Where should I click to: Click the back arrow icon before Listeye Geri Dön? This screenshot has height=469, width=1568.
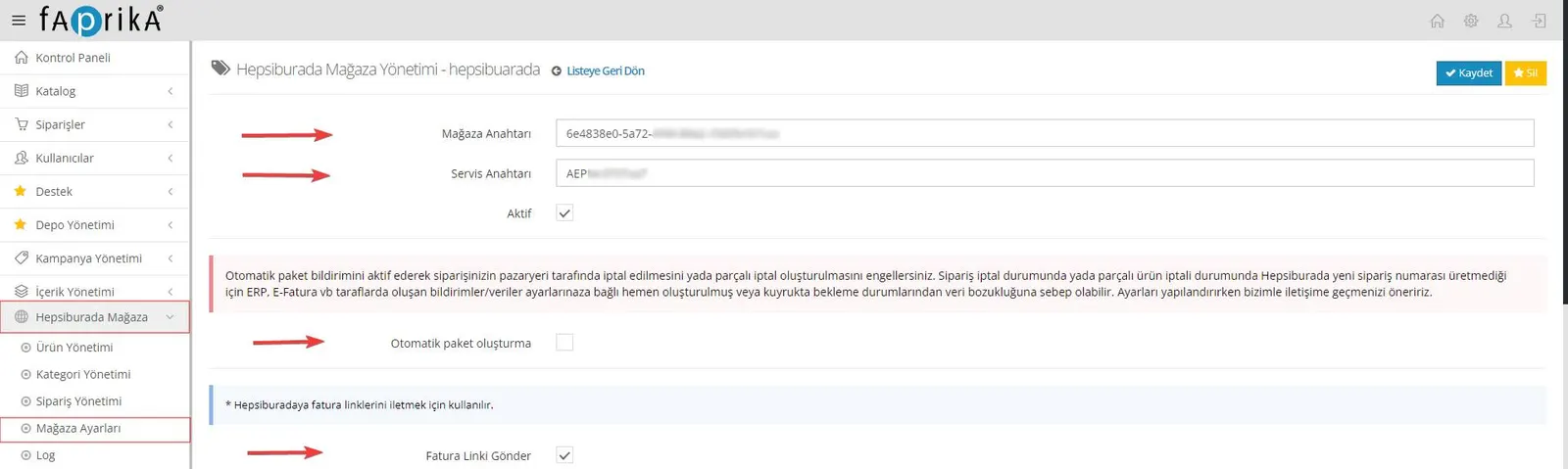(x=557, y=71)
